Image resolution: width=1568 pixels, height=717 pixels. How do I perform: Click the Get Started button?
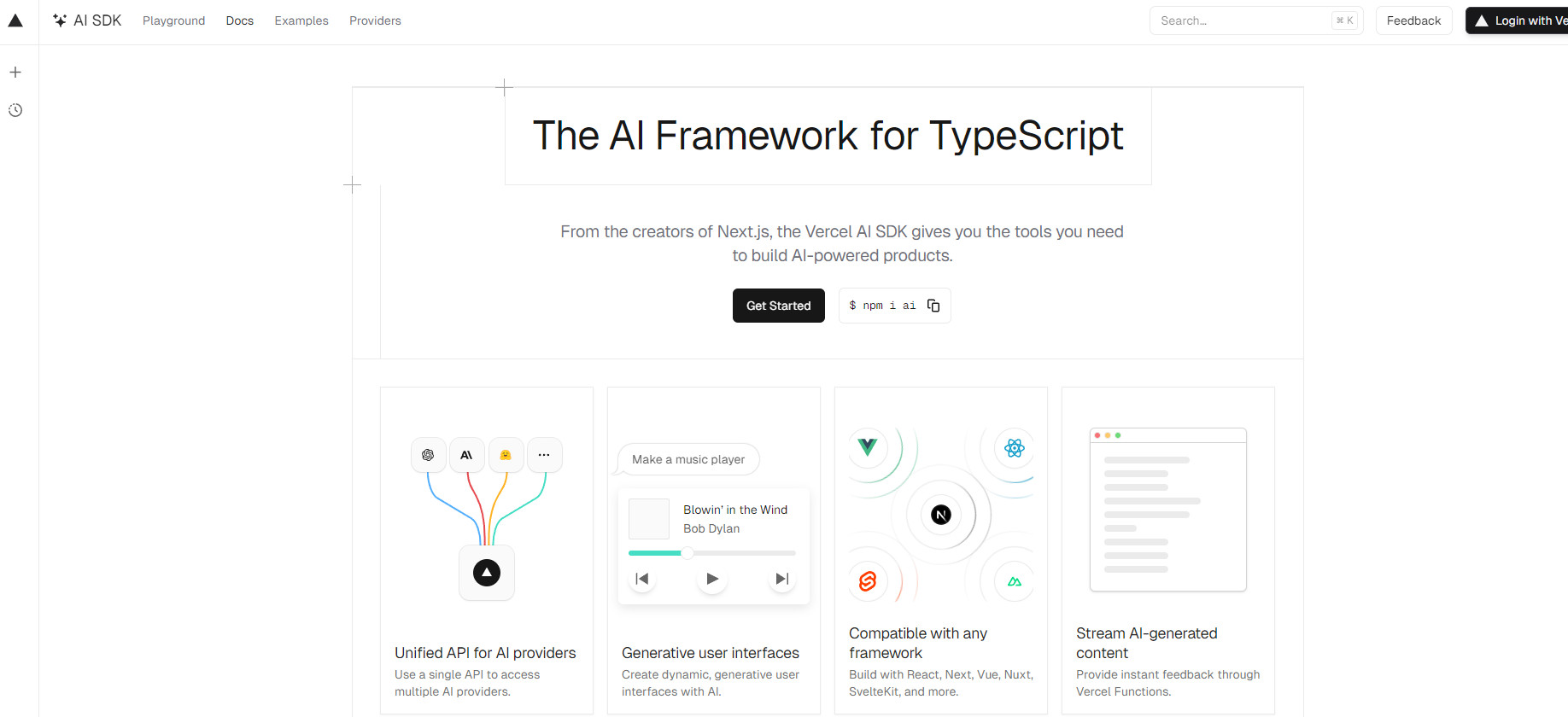coord(779,306)
